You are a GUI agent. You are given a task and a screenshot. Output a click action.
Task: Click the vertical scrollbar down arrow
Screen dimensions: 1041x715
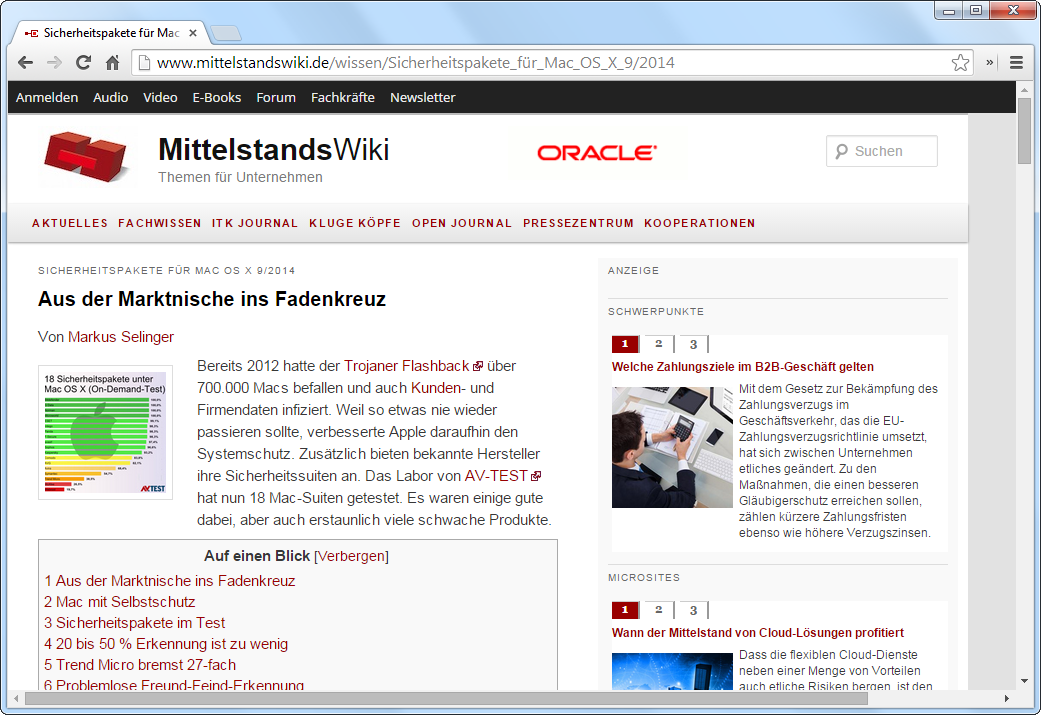[x=1024, y=681]
